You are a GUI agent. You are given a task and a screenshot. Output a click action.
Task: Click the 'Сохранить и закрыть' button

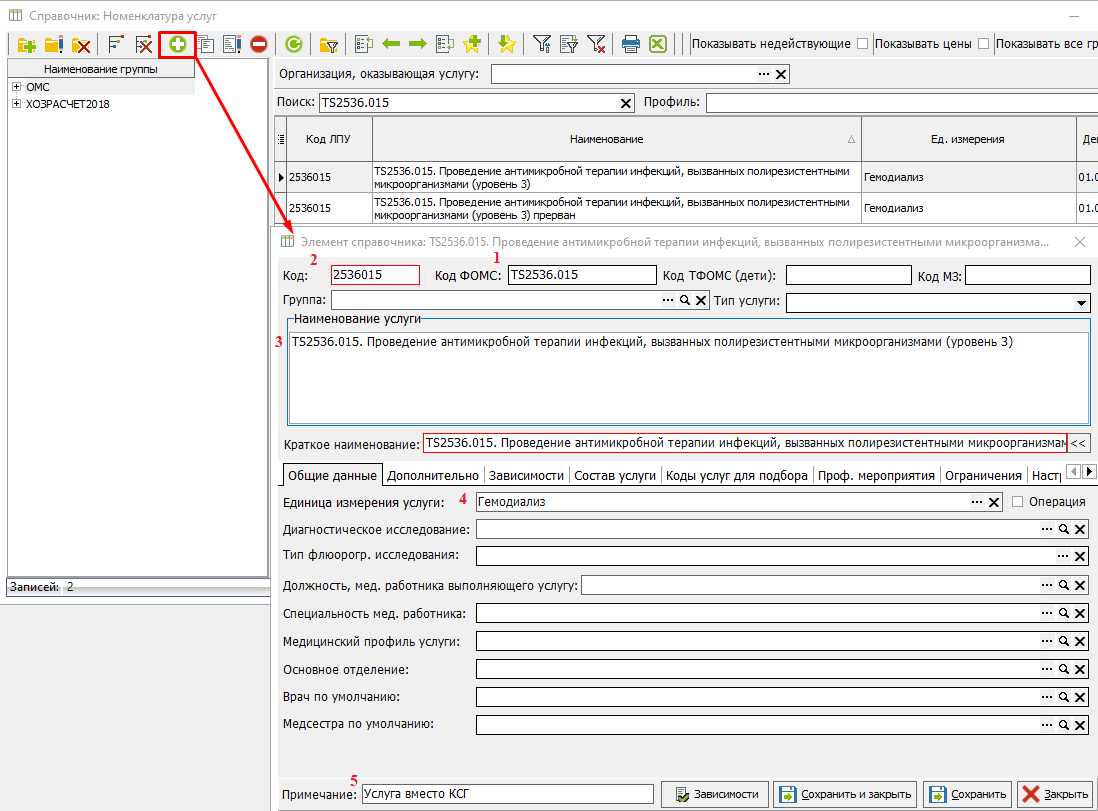(845, 794)
